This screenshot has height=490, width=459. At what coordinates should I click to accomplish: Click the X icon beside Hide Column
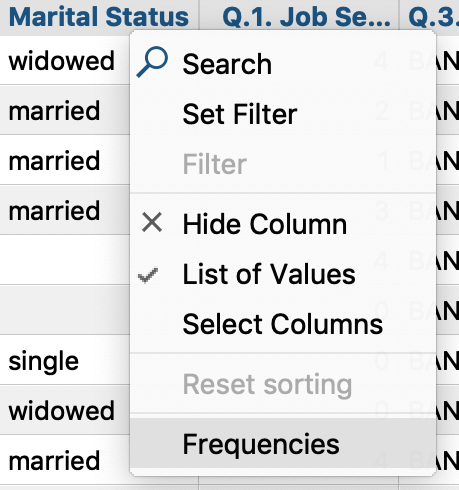pyautogui.click(x=152, y=222)
